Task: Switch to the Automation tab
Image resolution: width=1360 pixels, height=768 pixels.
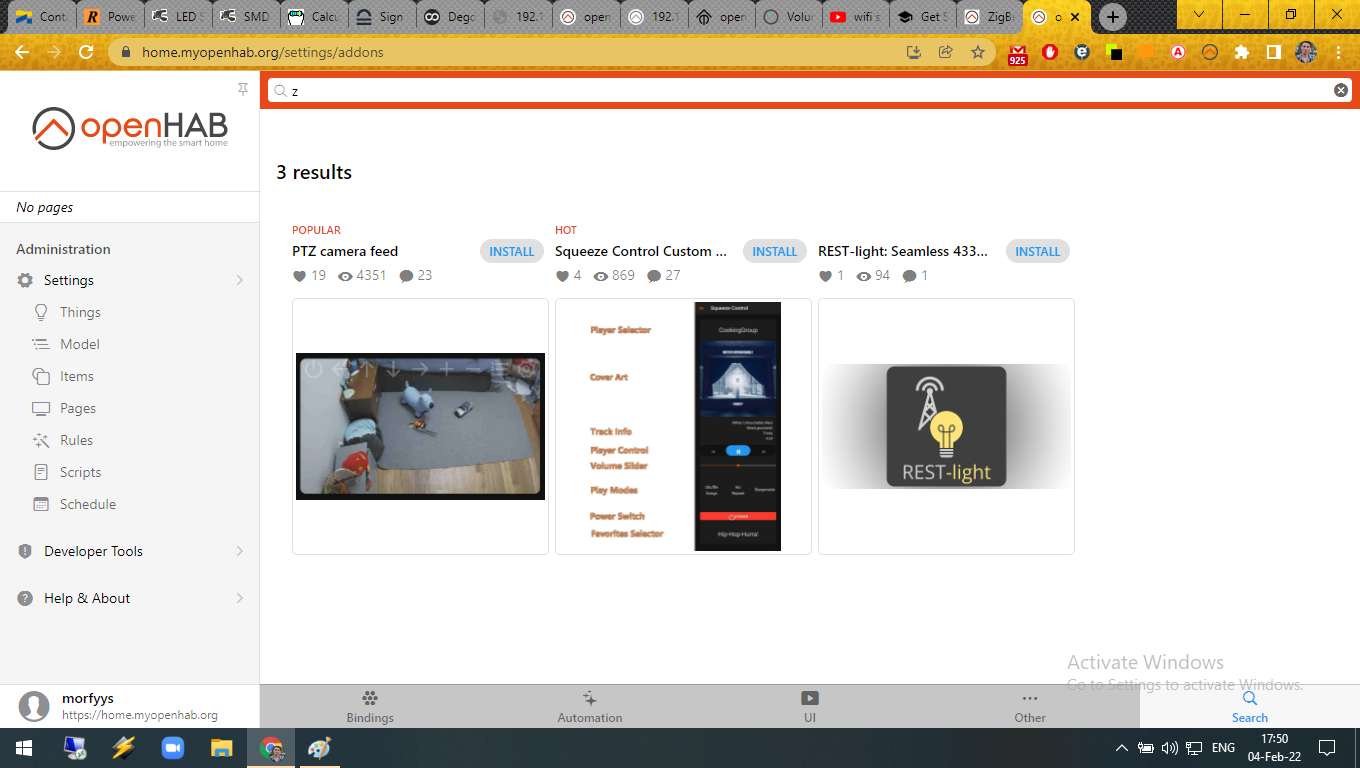Action: click(590, 706)
